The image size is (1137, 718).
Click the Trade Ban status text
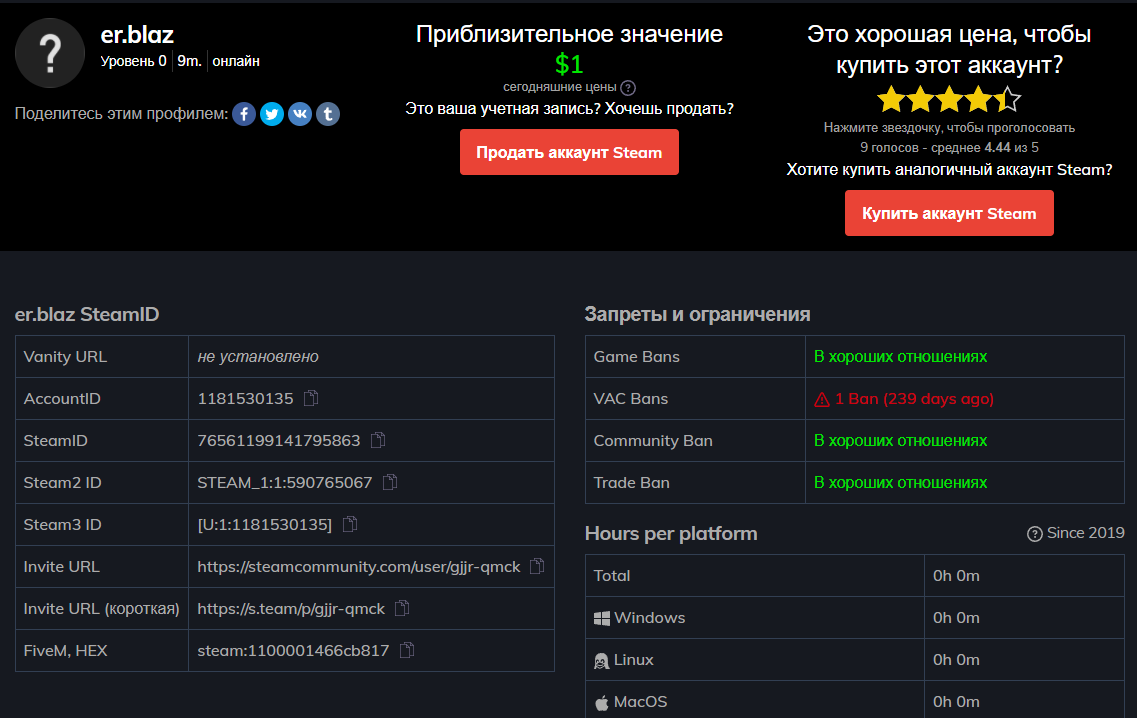901,483
